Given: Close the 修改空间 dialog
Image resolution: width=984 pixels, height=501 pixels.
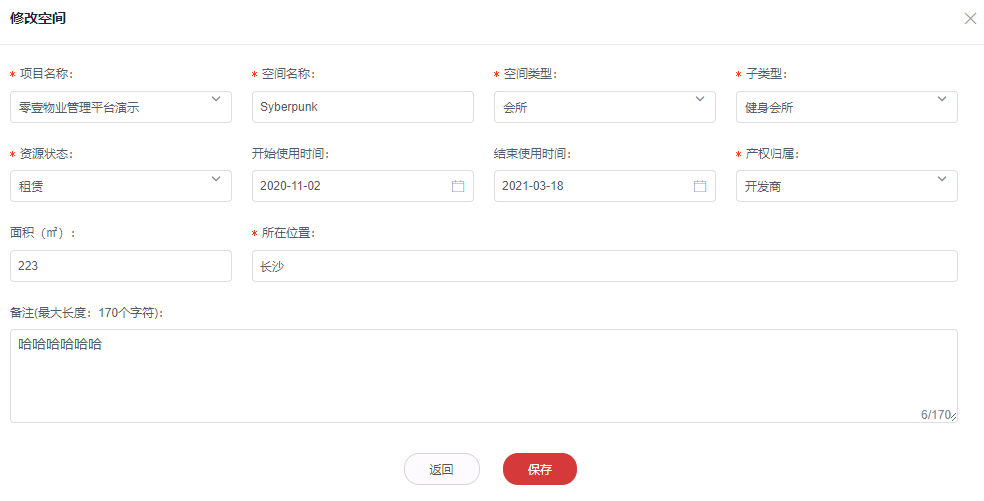Looking at the screenshot, I should [970, 18].
